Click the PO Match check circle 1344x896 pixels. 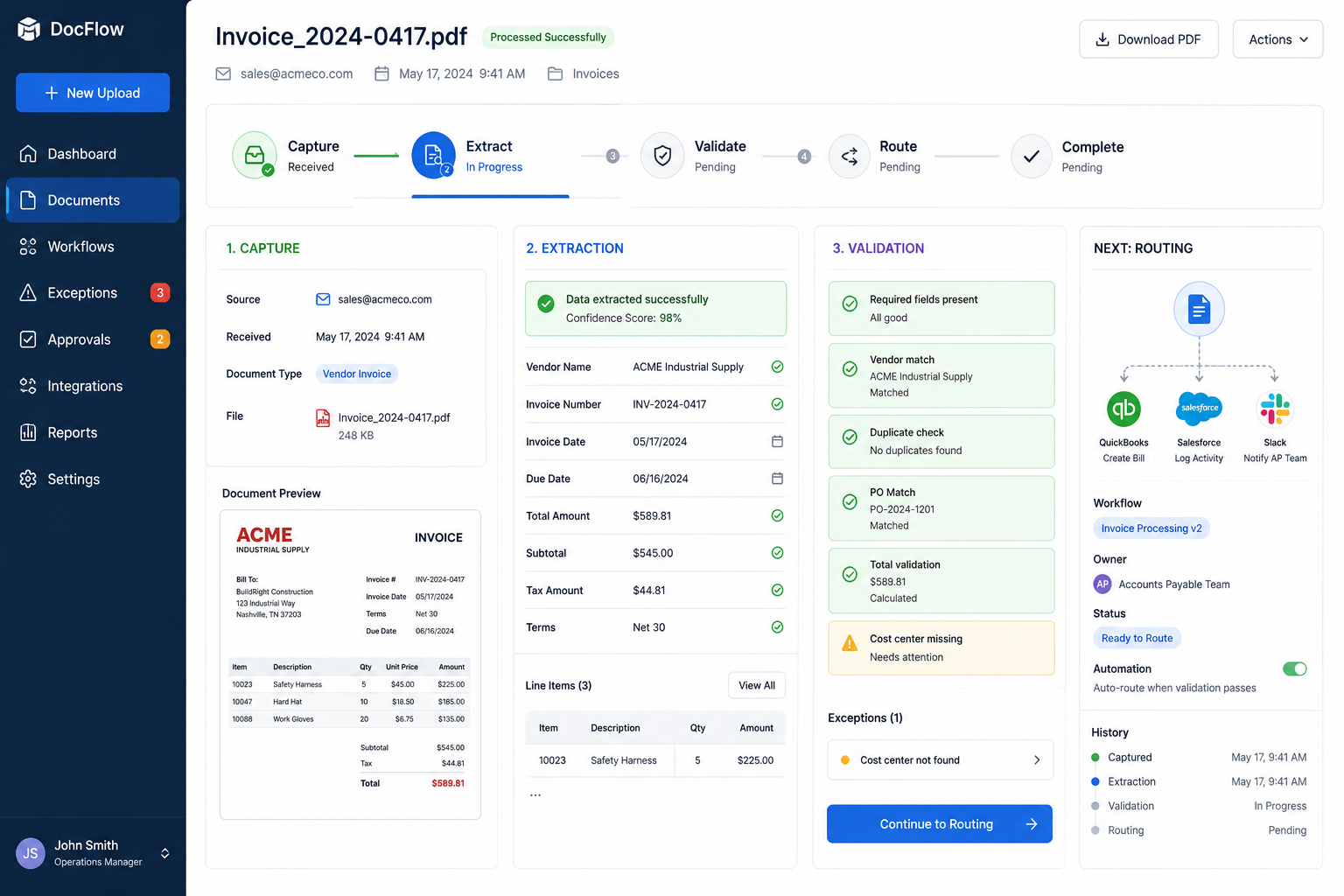[850, 502]
